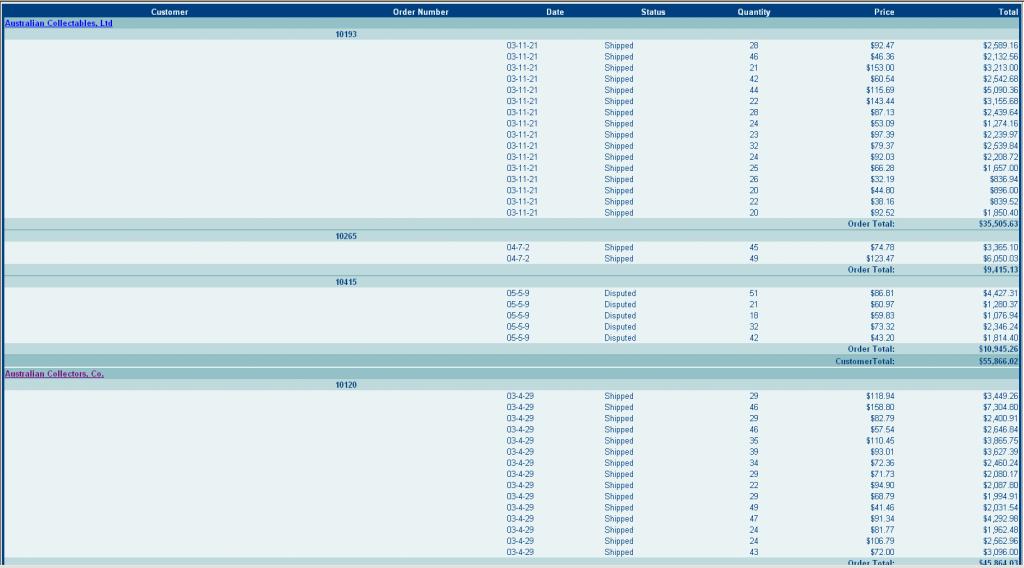The image size is (1024, 568).
Task: Click date 03-4-29 in the $2,400.91 row
Action: click(x=520, y=418)
